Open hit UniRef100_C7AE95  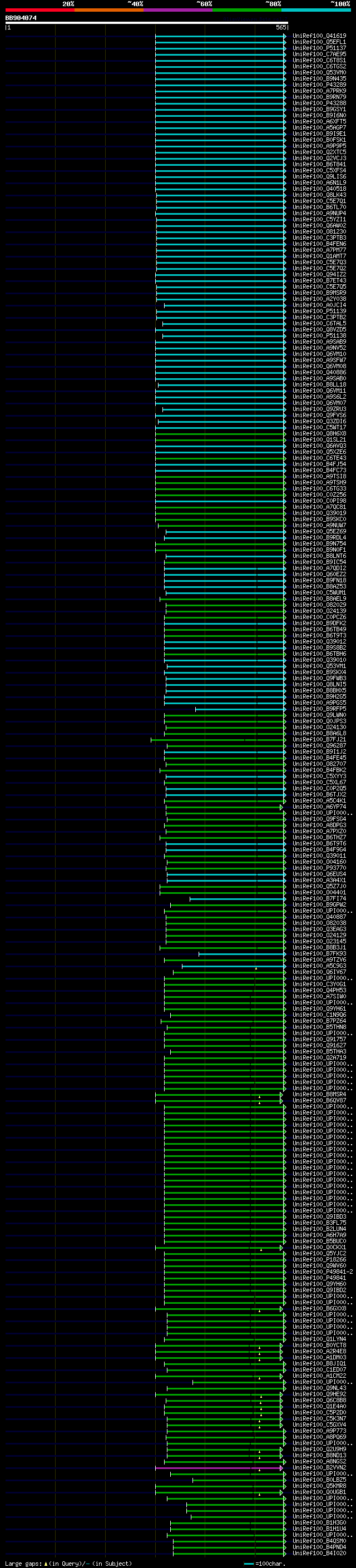pos(319,54)
